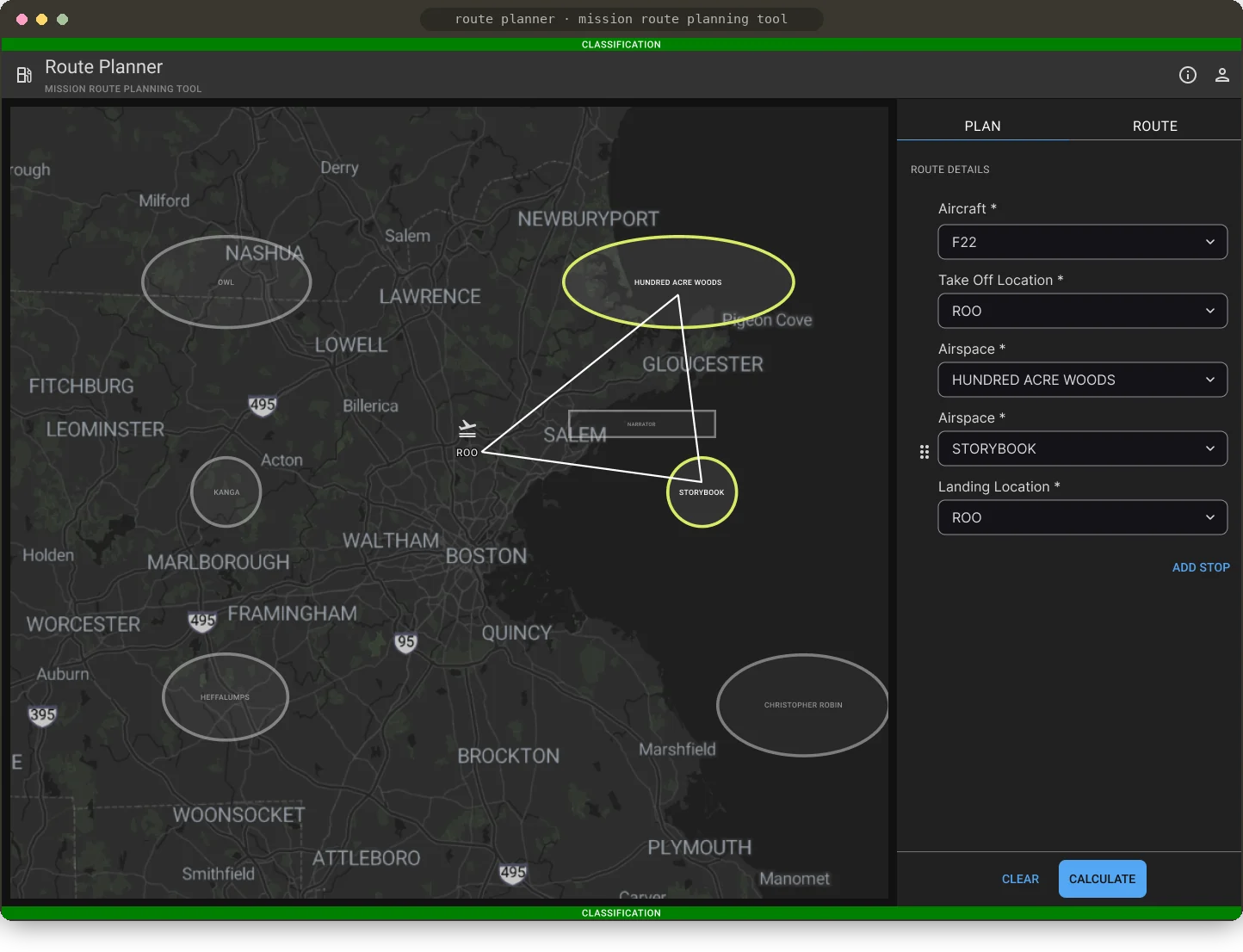This screenshot has height=952, width=1243.
Task: Open the STORYBOOK airspace dropdown
Action: pos(1083,448)
